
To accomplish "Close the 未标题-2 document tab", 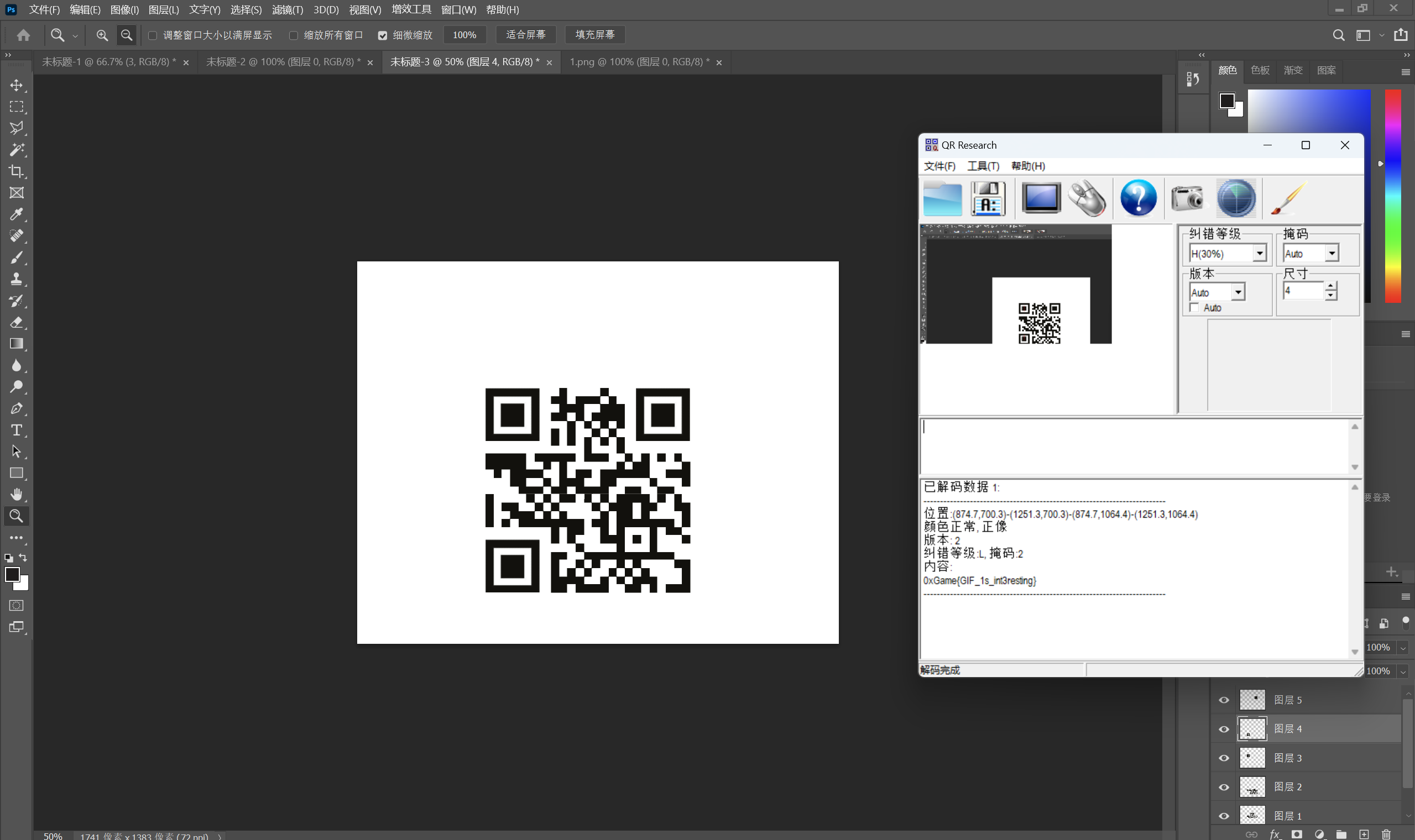I will [370, 63].
